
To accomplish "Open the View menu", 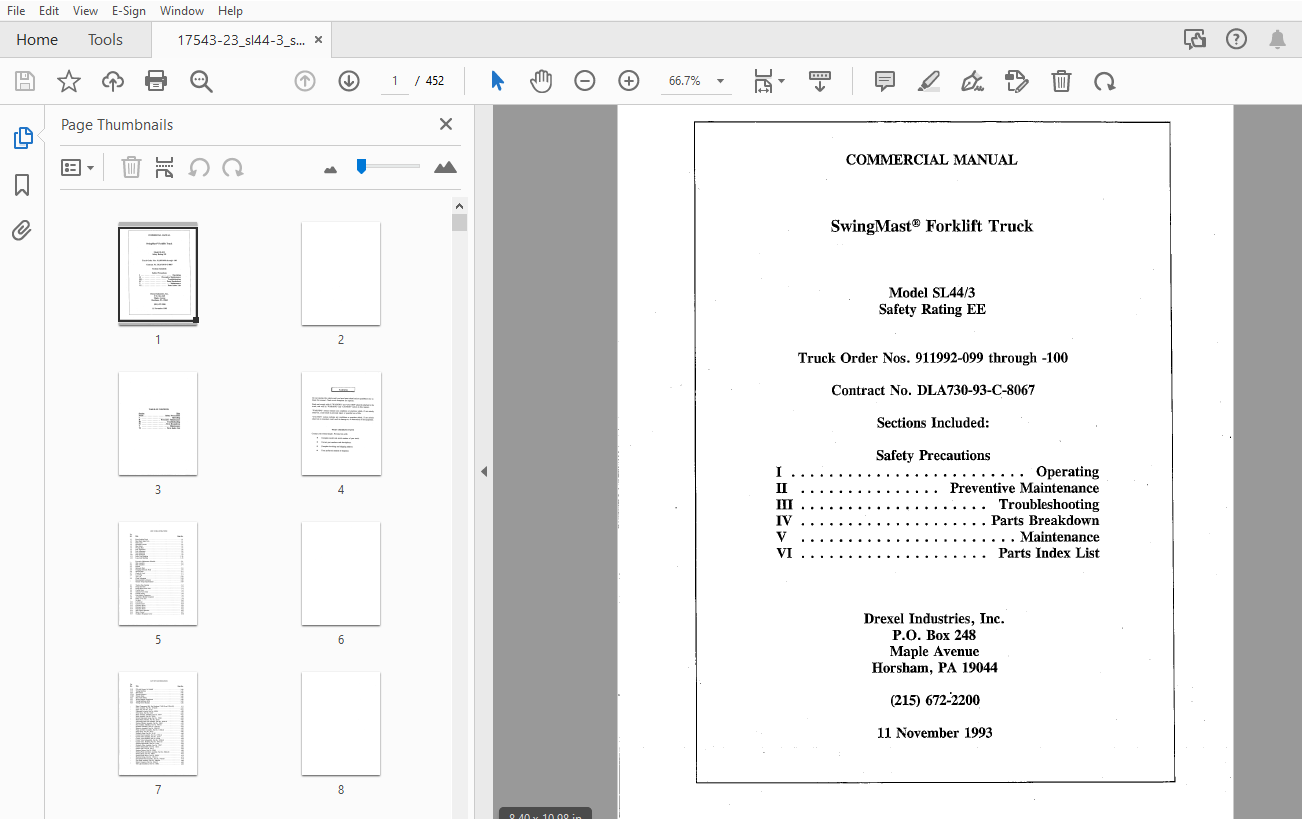I will (86, 10).
